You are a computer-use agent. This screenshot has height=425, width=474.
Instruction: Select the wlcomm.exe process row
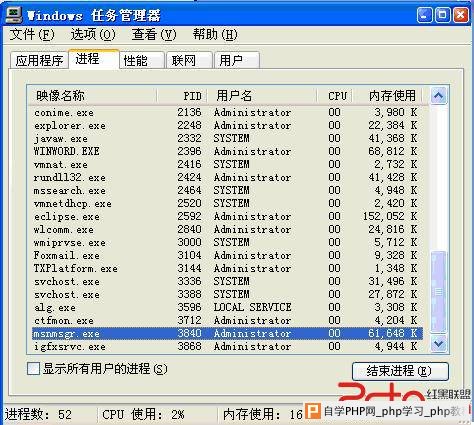click(x=227, y=229)
